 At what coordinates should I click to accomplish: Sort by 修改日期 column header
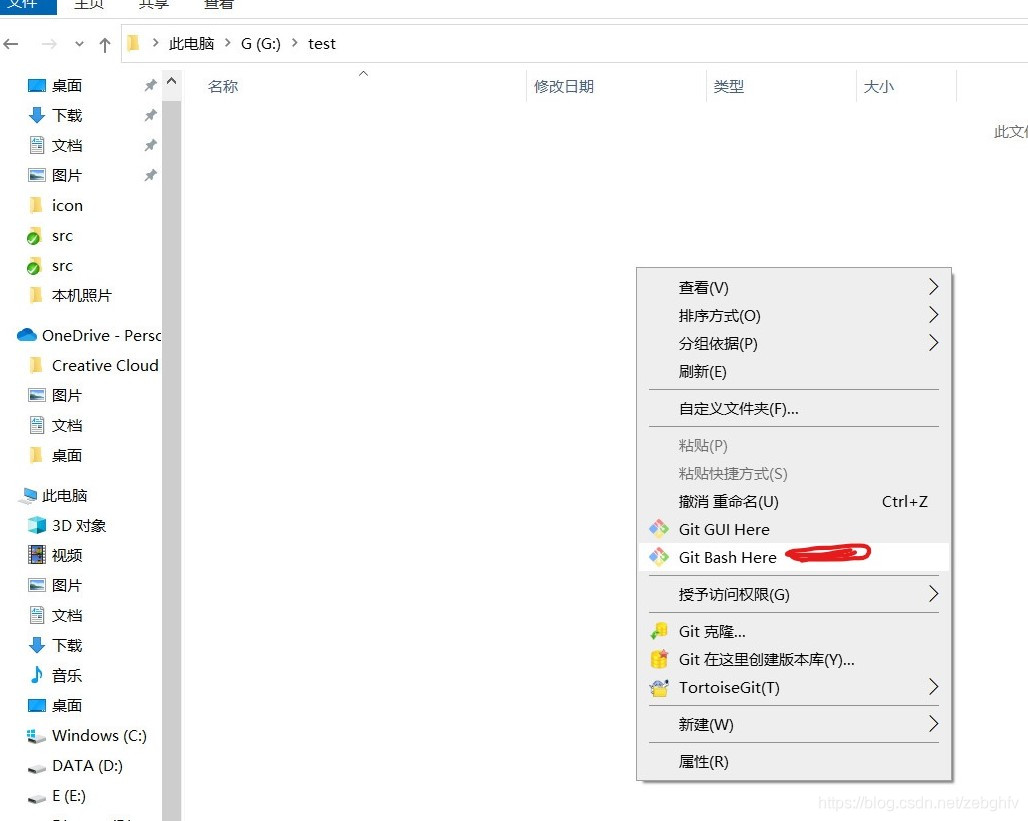click(563, 86)
